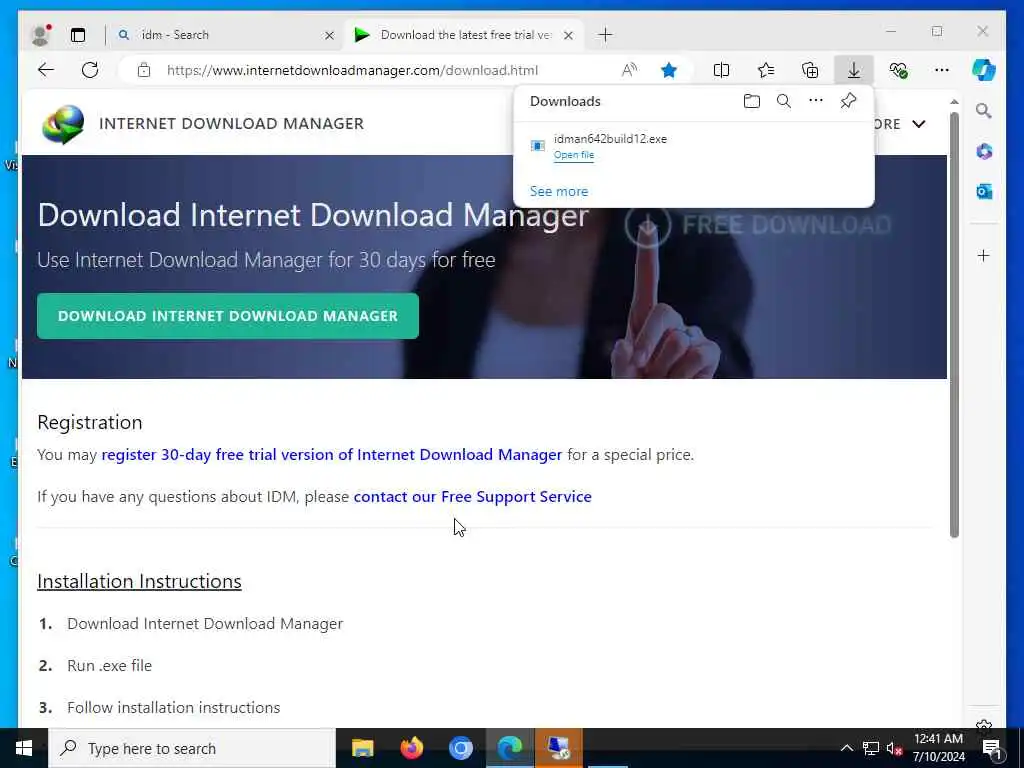Open Outlook sidebar icon
Screen dimensions: 1024x768
tap(984, 191)
